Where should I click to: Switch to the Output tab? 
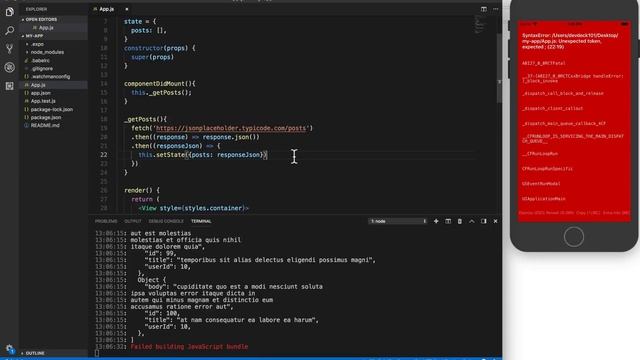tap(133, 221)
